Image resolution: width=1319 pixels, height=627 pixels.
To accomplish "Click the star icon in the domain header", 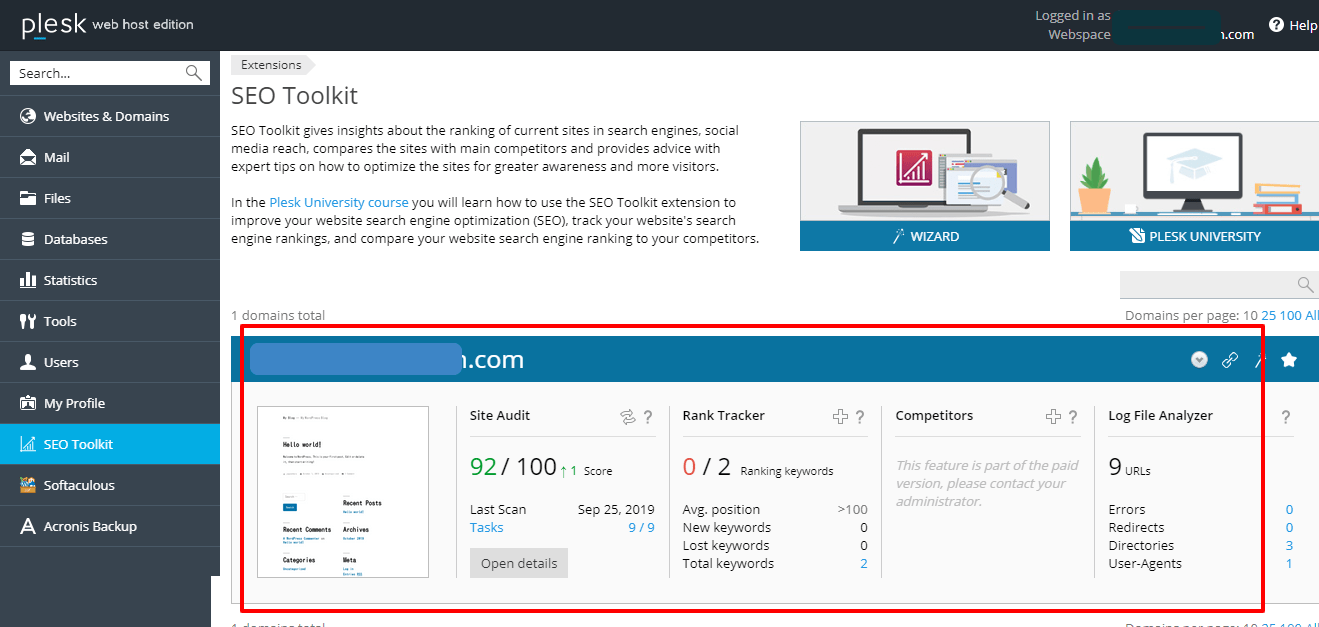I will 1289,360.
